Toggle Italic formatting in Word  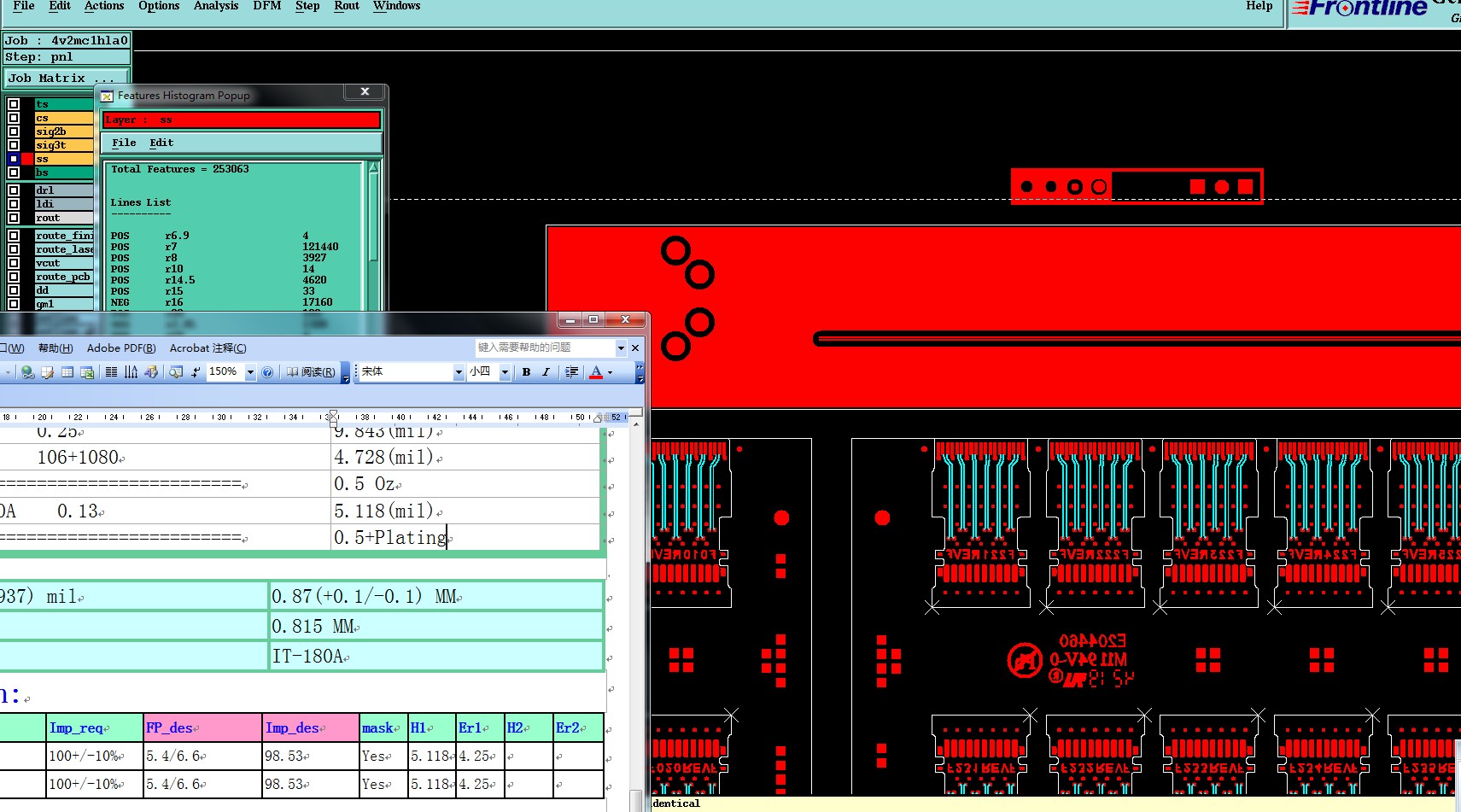pyautogui.click(x=546, y=372)
